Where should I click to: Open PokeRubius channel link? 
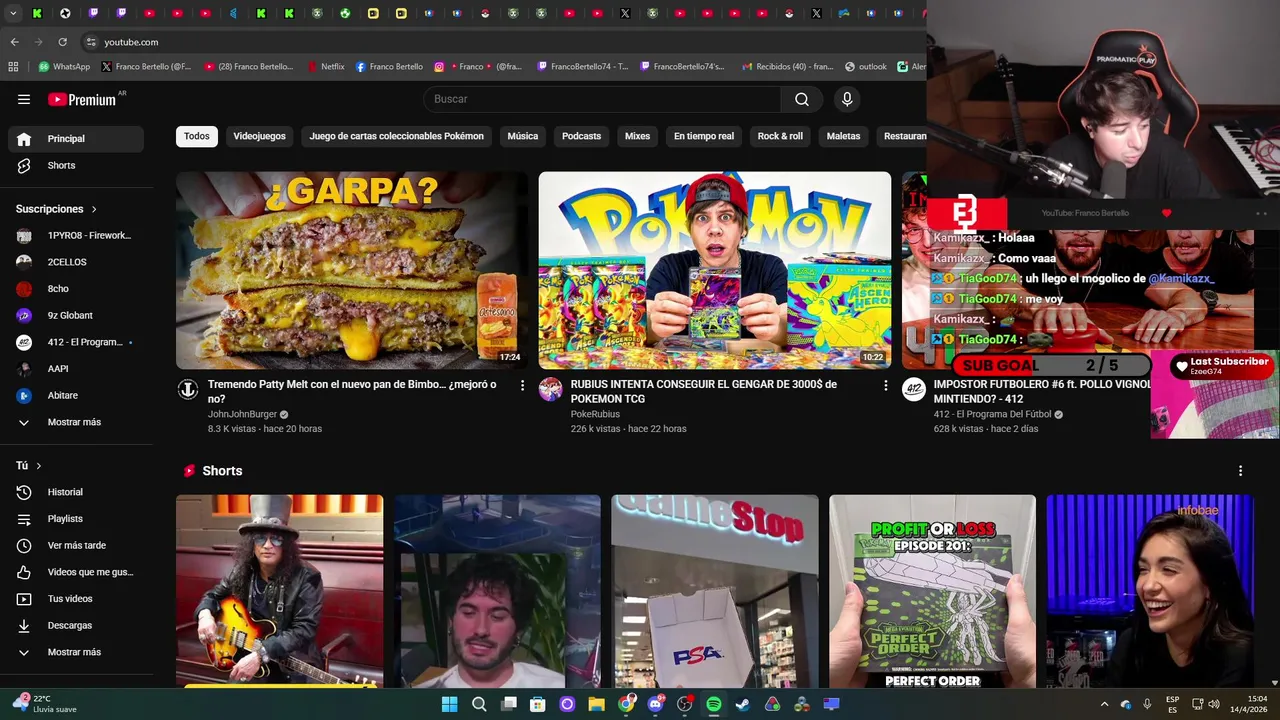click(595, 414)
